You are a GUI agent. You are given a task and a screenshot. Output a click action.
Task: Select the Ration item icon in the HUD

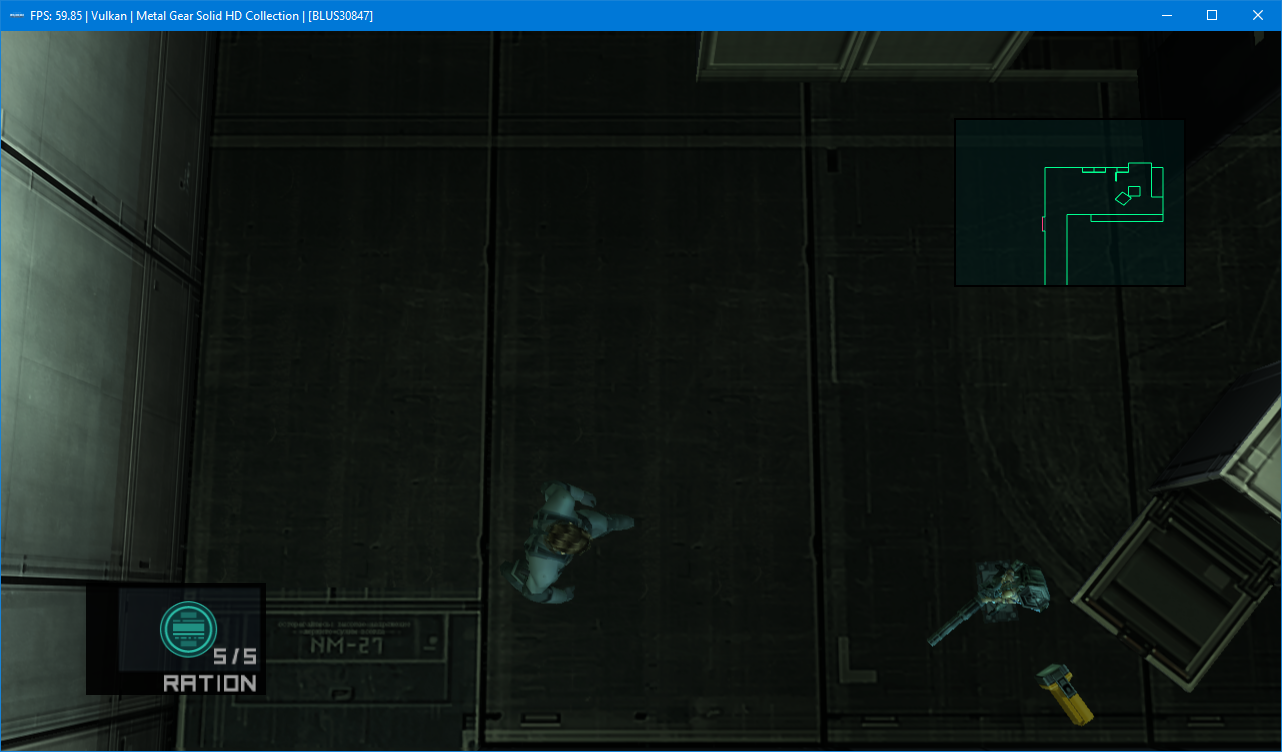click(188, 629)
